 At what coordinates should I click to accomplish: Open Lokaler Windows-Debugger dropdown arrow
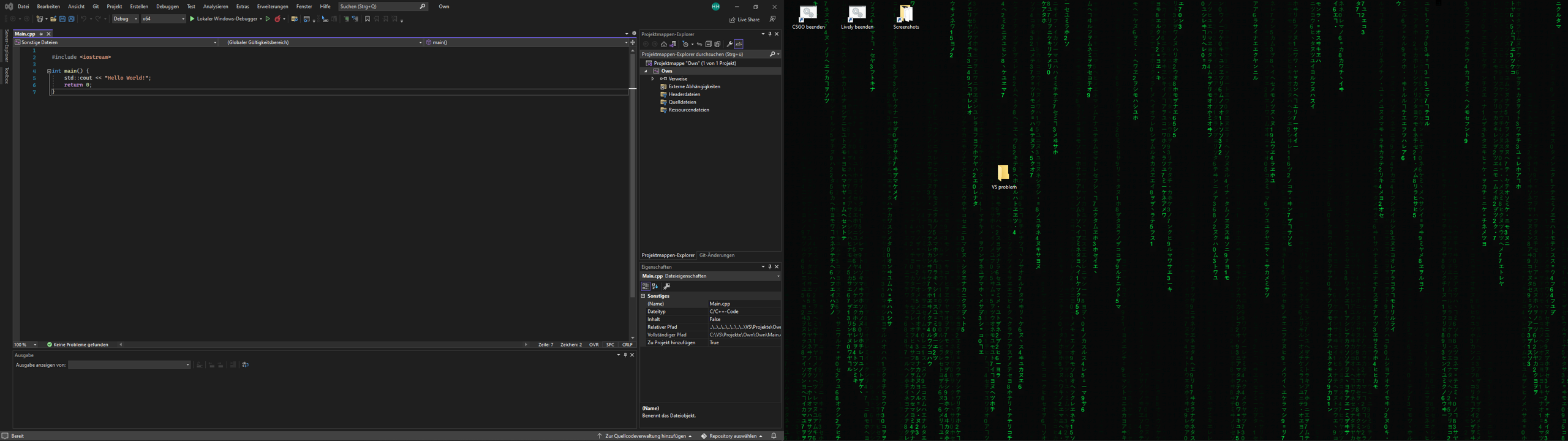(261, 19)
